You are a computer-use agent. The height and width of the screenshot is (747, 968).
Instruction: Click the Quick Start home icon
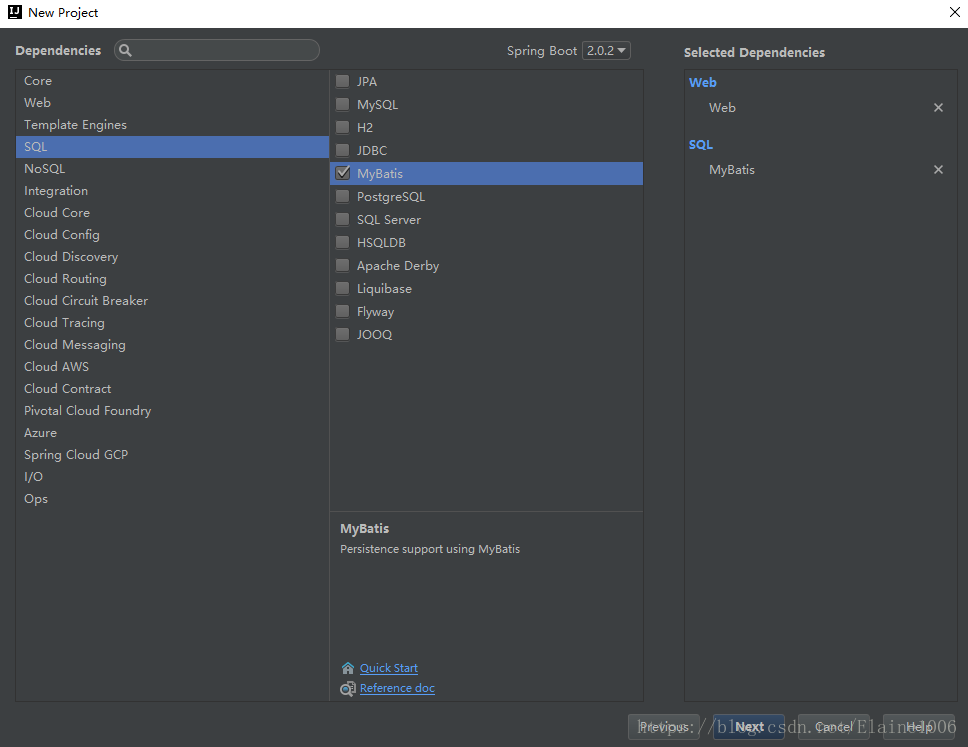point(348,668)
